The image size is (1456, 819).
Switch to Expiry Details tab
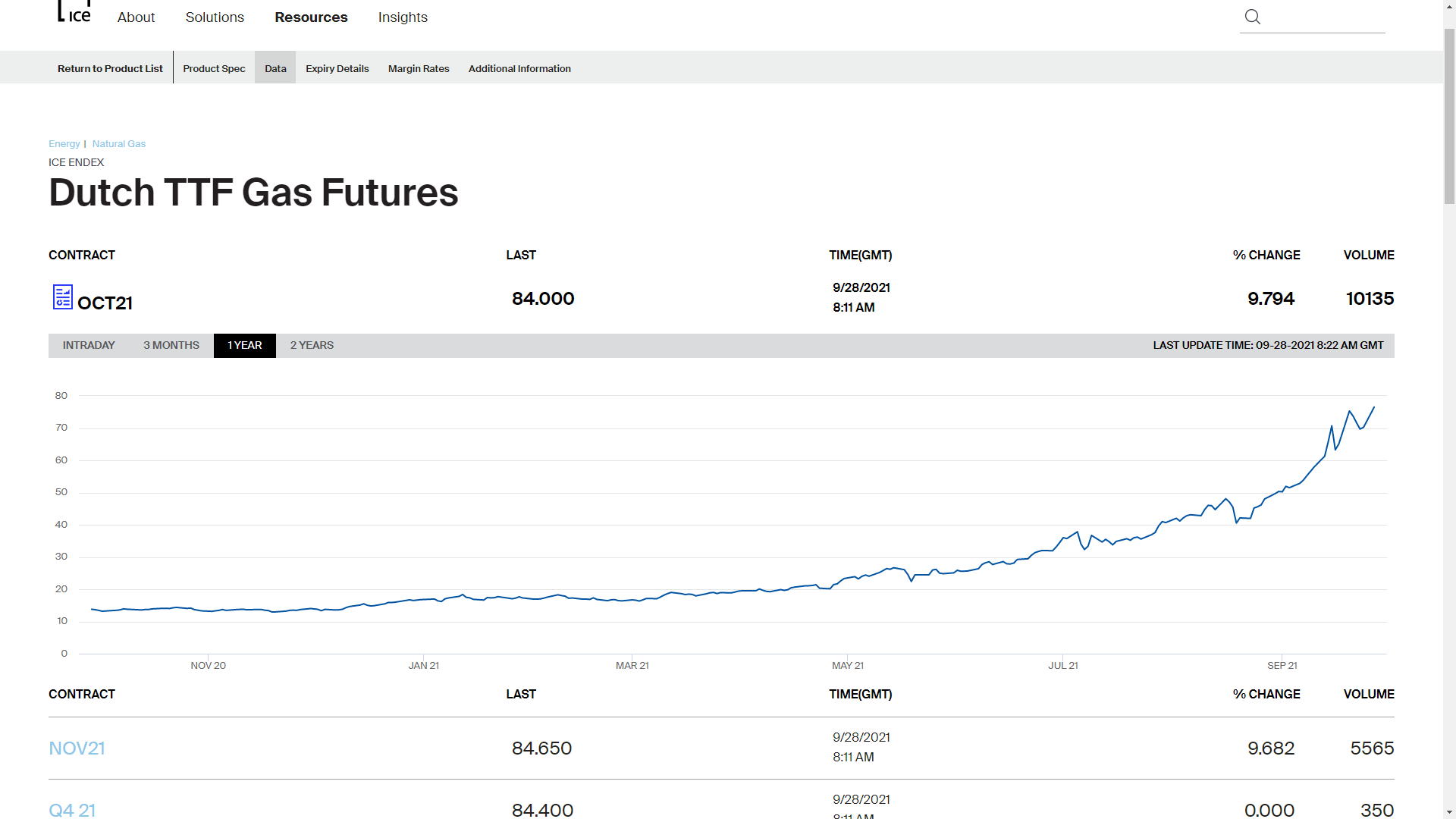tap(337, 68)
